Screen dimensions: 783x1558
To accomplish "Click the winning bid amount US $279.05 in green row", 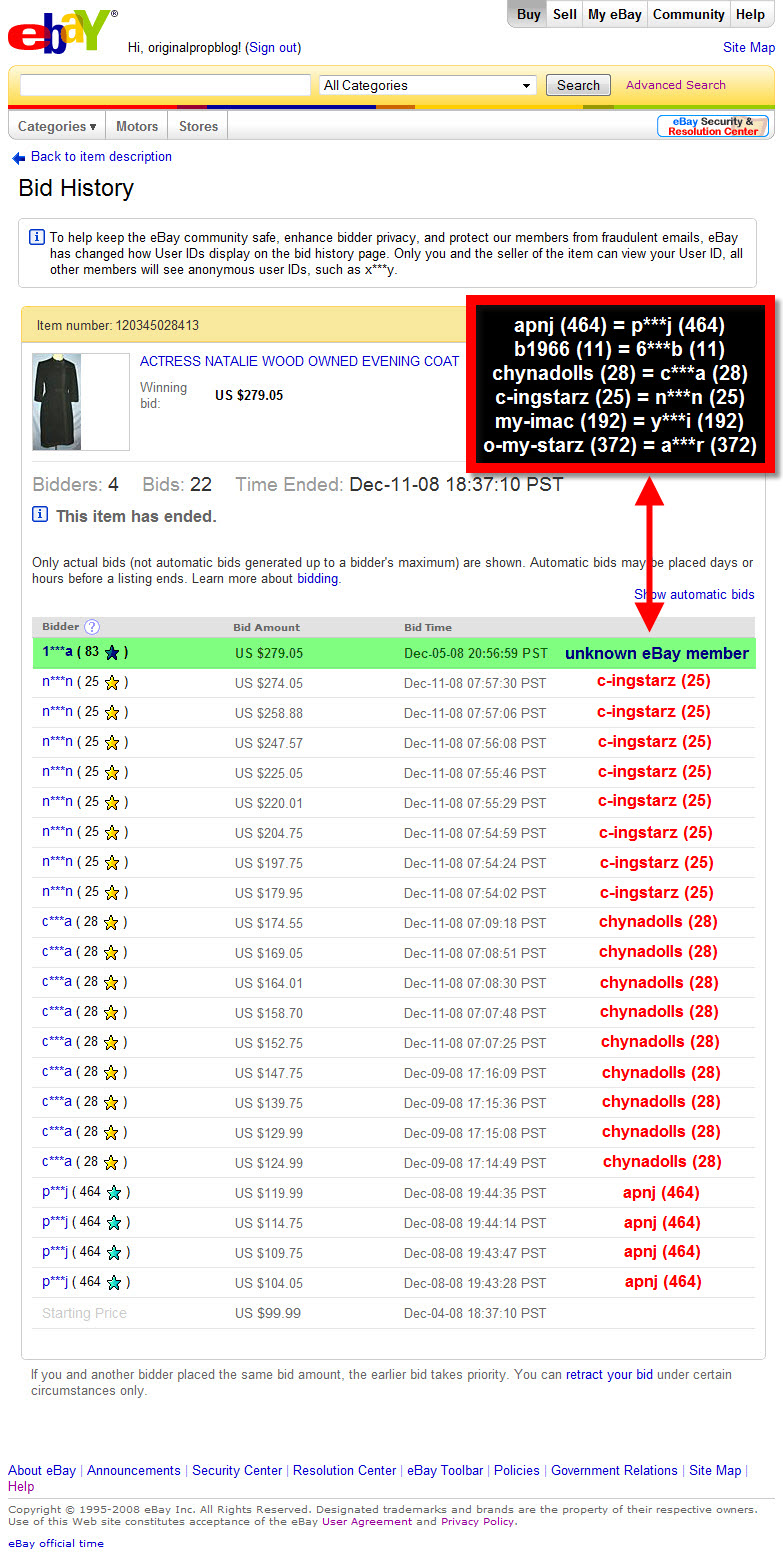I will [269, 653].
